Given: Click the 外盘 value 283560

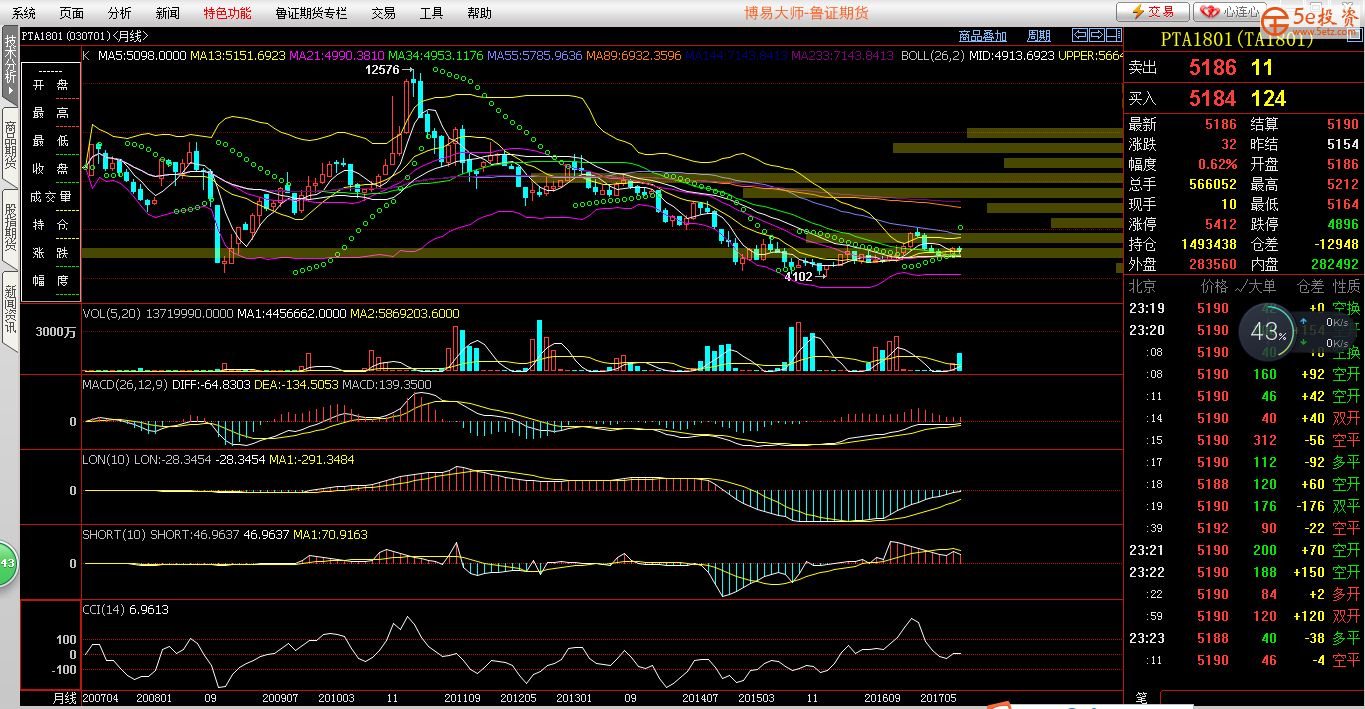Looking at the screenshot, I should (1212, 264).
